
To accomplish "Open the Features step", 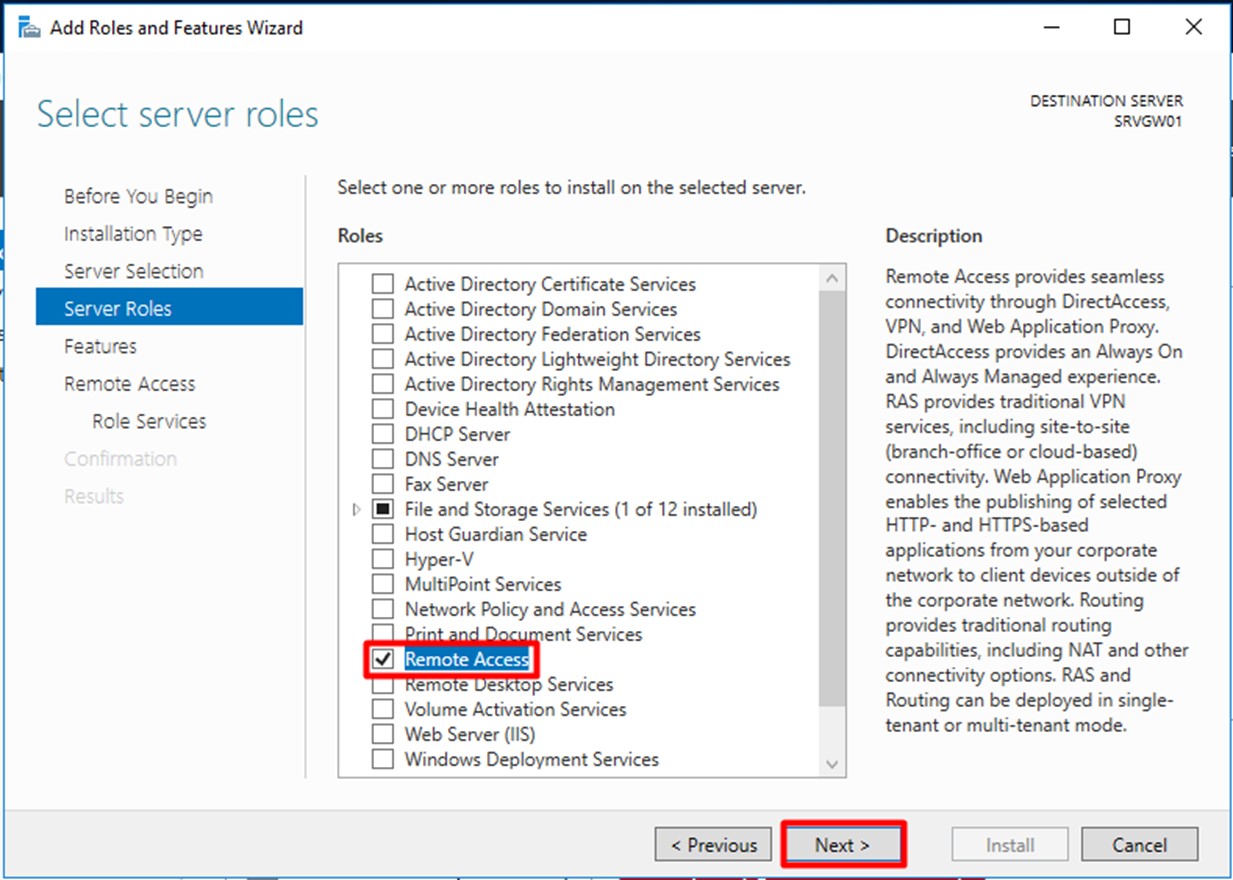I will pos(100,346).
